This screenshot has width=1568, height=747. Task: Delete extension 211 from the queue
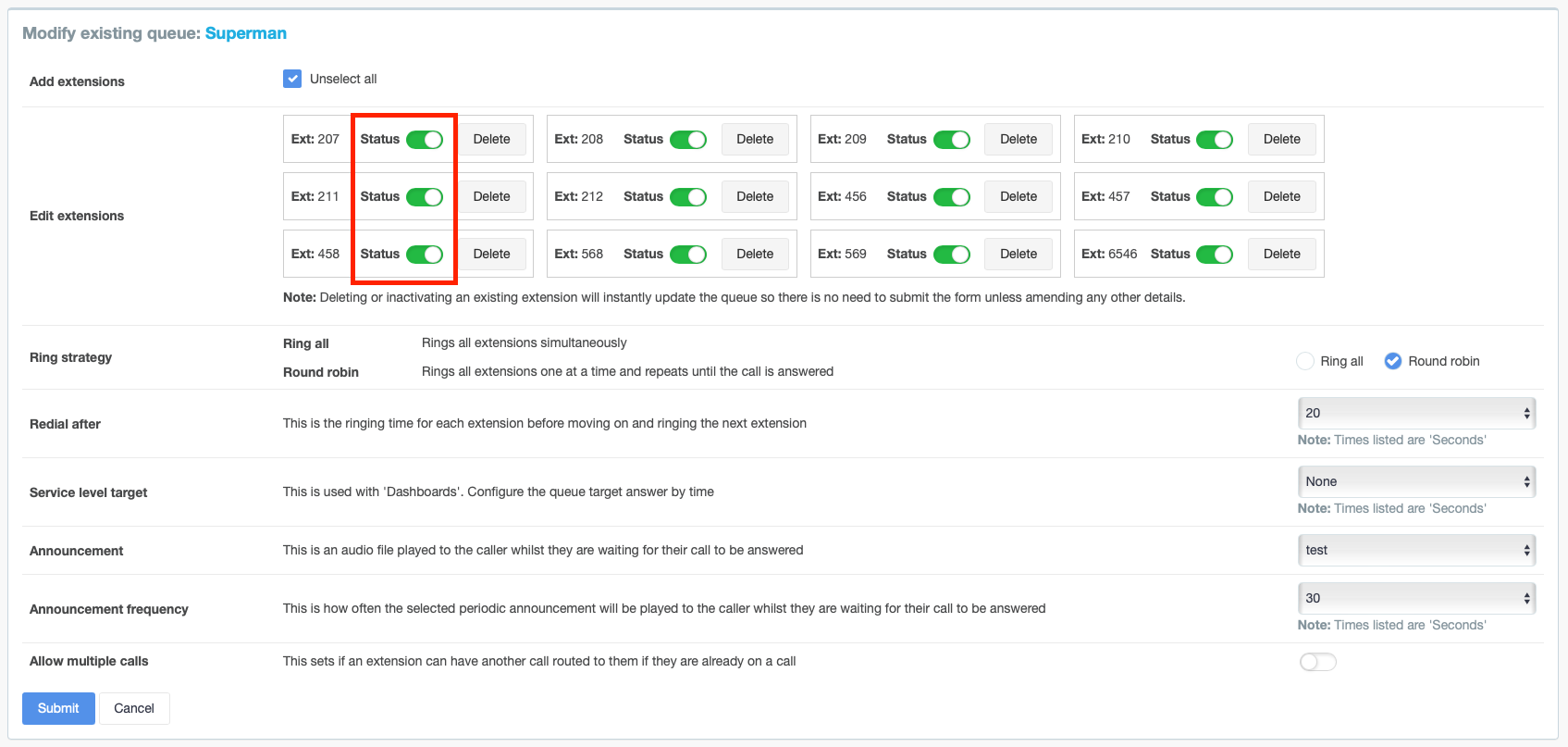pyautogui.click(x=492, y=196)
